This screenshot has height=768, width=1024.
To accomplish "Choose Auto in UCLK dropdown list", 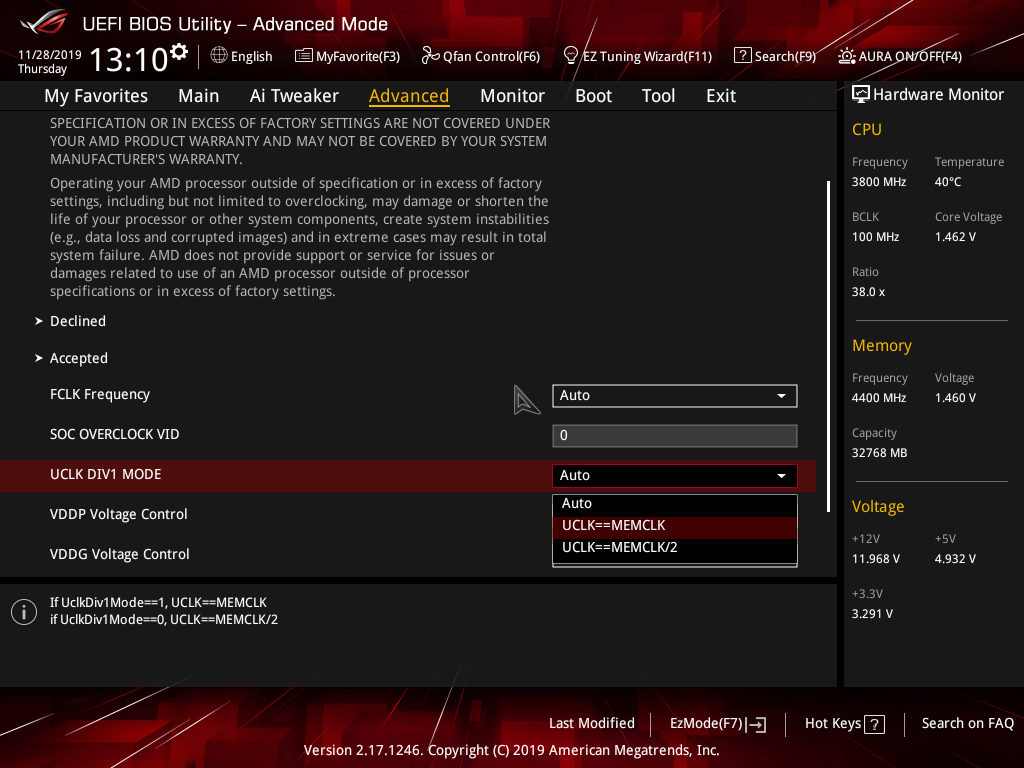I will pos(675,504).
